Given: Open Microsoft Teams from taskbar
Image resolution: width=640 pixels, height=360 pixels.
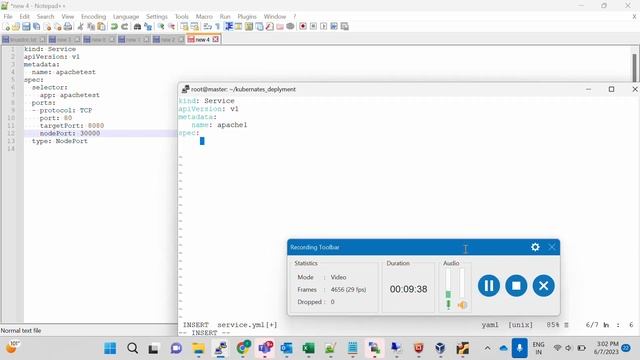Looking at the screenshot, I should coord(265,348).
